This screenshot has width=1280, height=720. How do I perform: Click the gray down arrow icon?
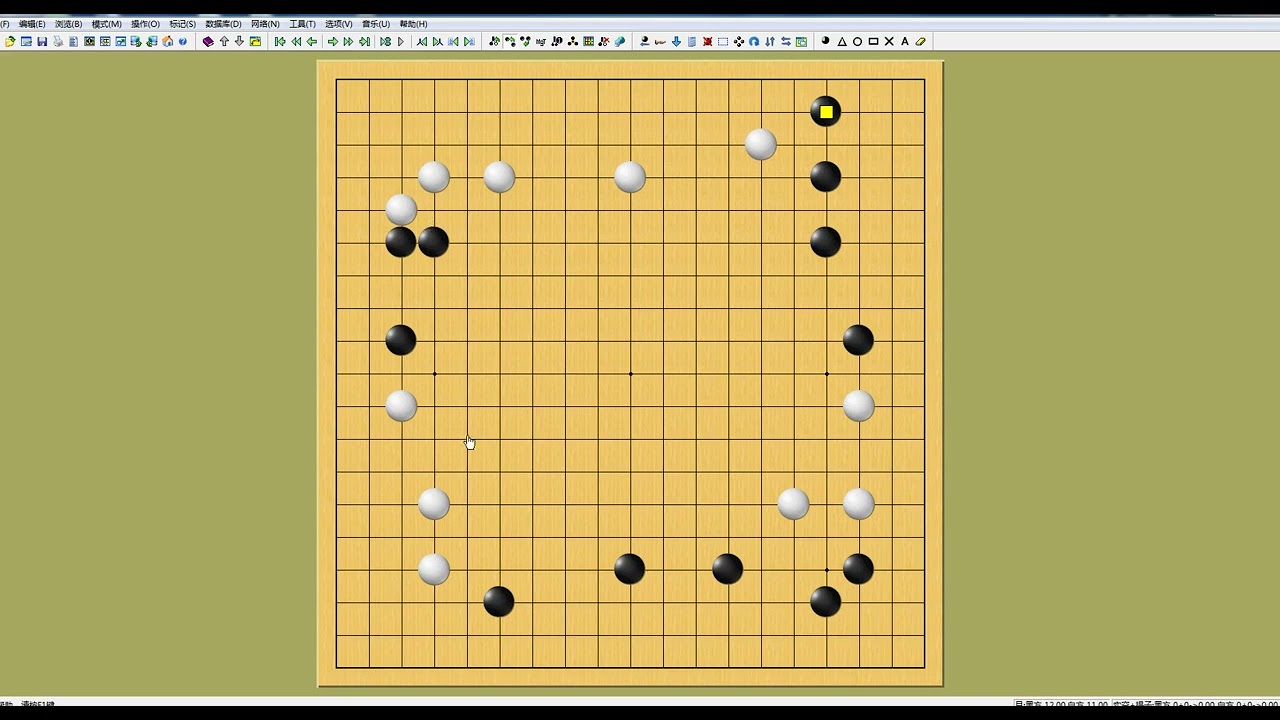tap(239, 42)
